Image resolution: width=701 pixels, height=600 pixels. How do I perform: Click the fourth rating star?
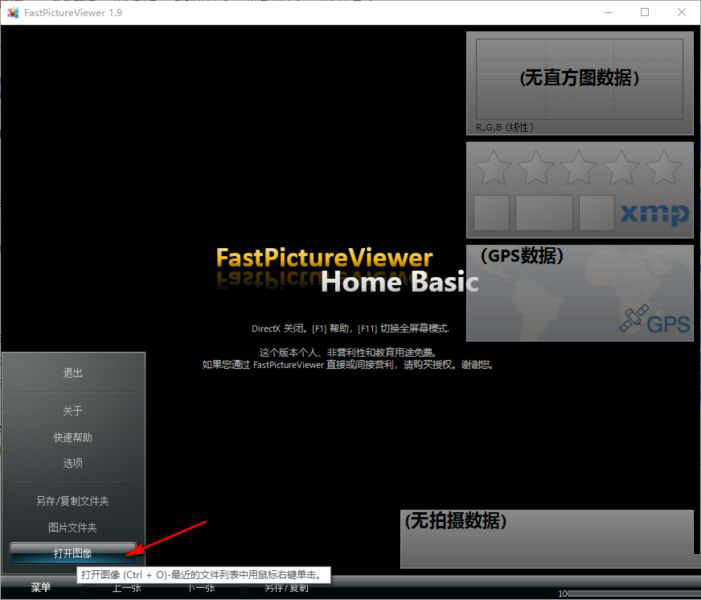click(621, 168)
